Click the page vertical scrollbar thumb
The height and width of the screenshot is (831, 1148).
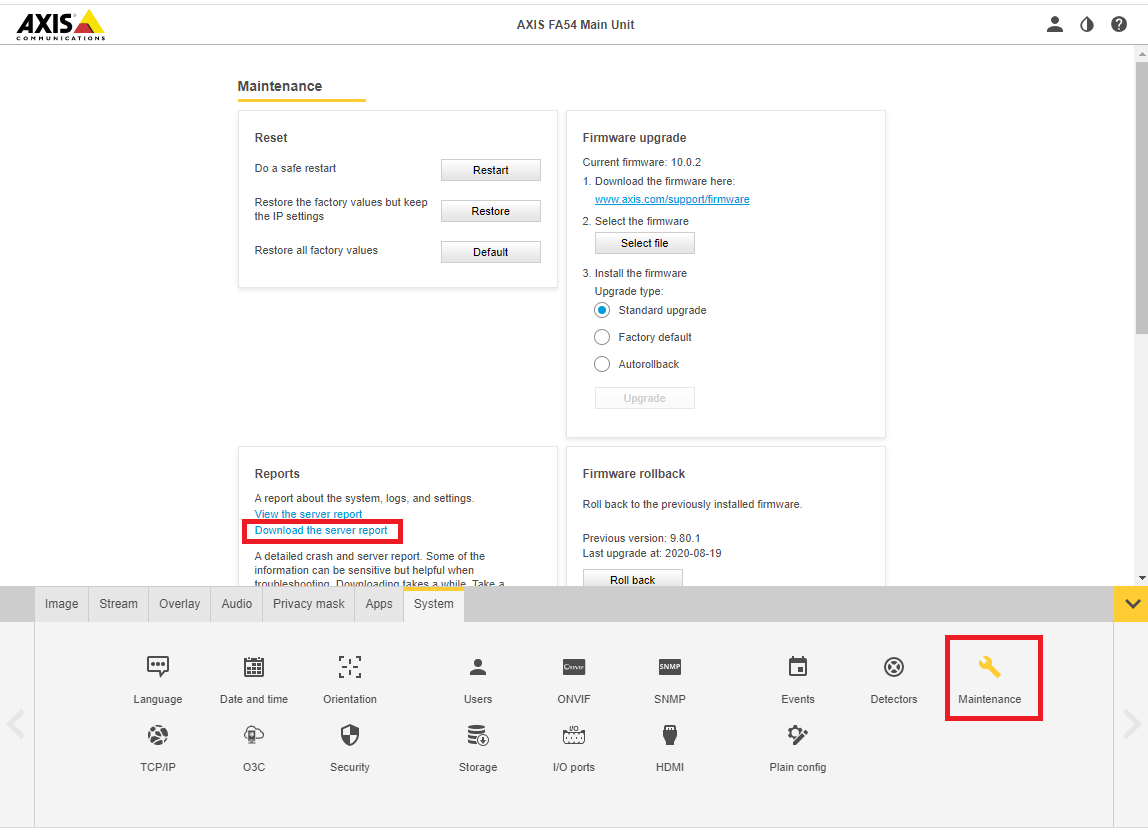pos(1141,198)
